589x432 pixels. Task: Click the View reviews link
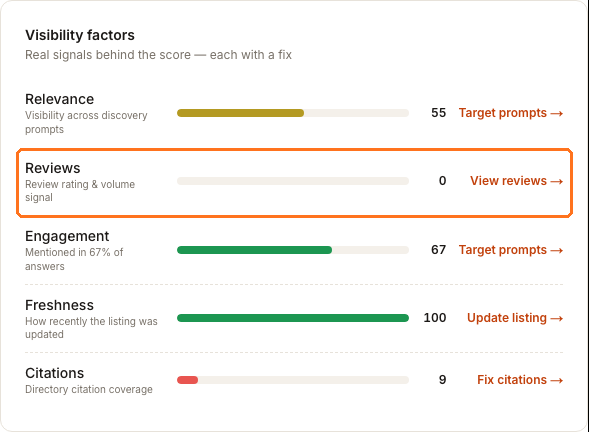click(x=517, y=181)
